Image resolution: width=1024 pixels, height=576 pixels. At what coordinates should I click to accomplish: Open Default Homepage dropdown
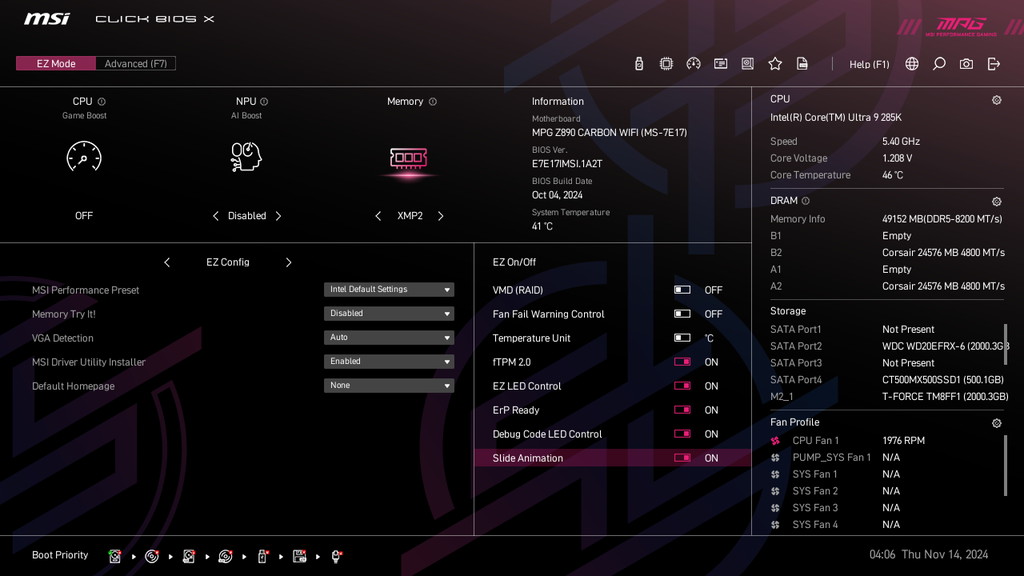[x=389, y=385]
